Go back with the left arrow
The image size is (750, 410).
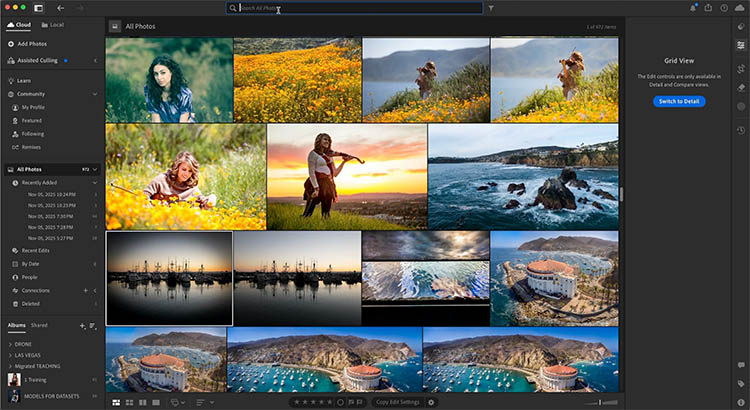[x=60, y=8]
